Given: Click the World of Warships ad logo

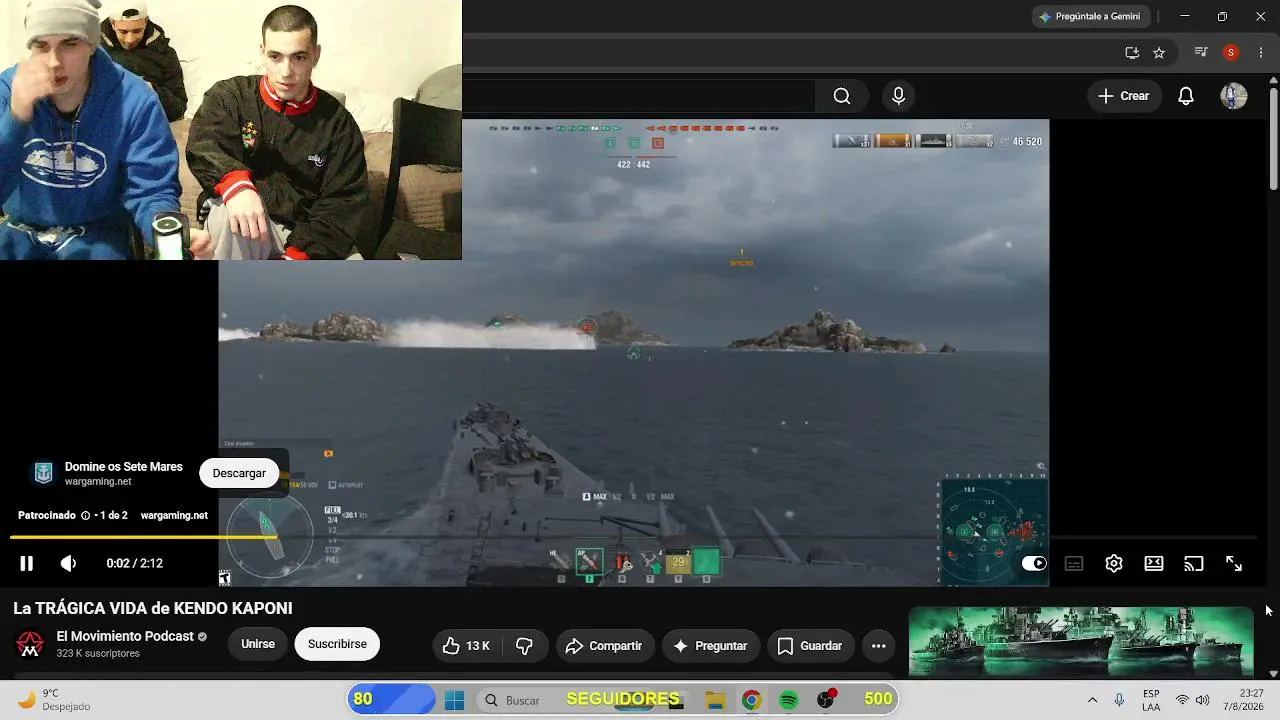Looking at the screenshot, I should coord(43,473).
